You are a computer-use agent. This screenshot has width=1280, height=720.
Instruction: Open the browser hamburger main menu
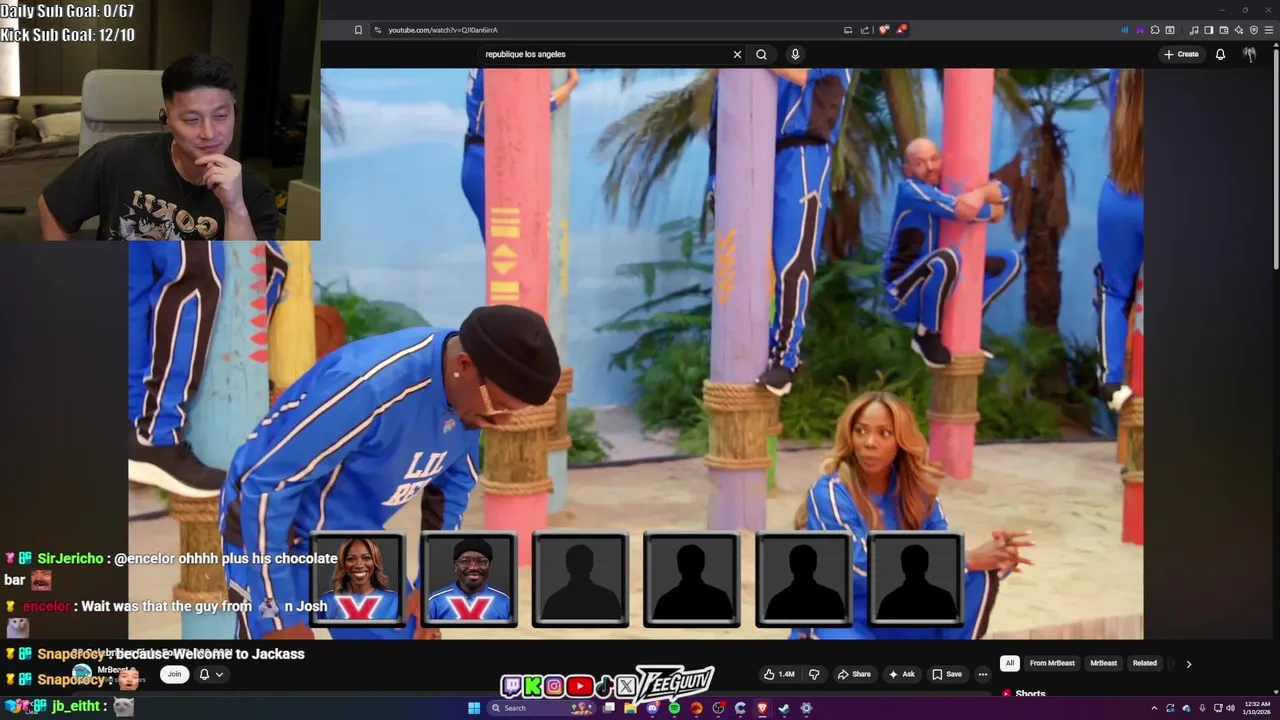pos(1269,30)
